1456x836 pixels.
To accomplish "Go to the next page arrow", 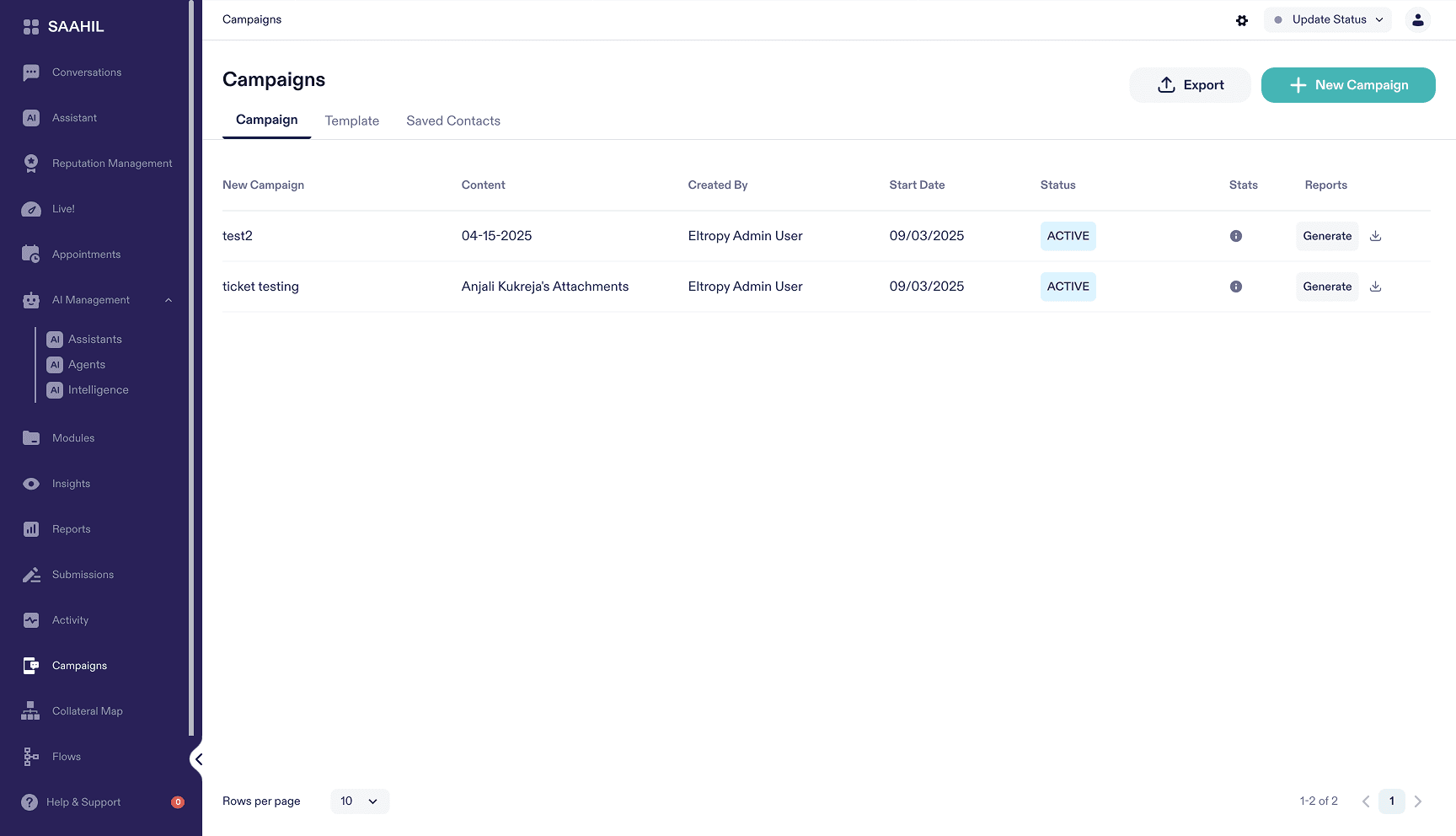I will point(1418,801).
